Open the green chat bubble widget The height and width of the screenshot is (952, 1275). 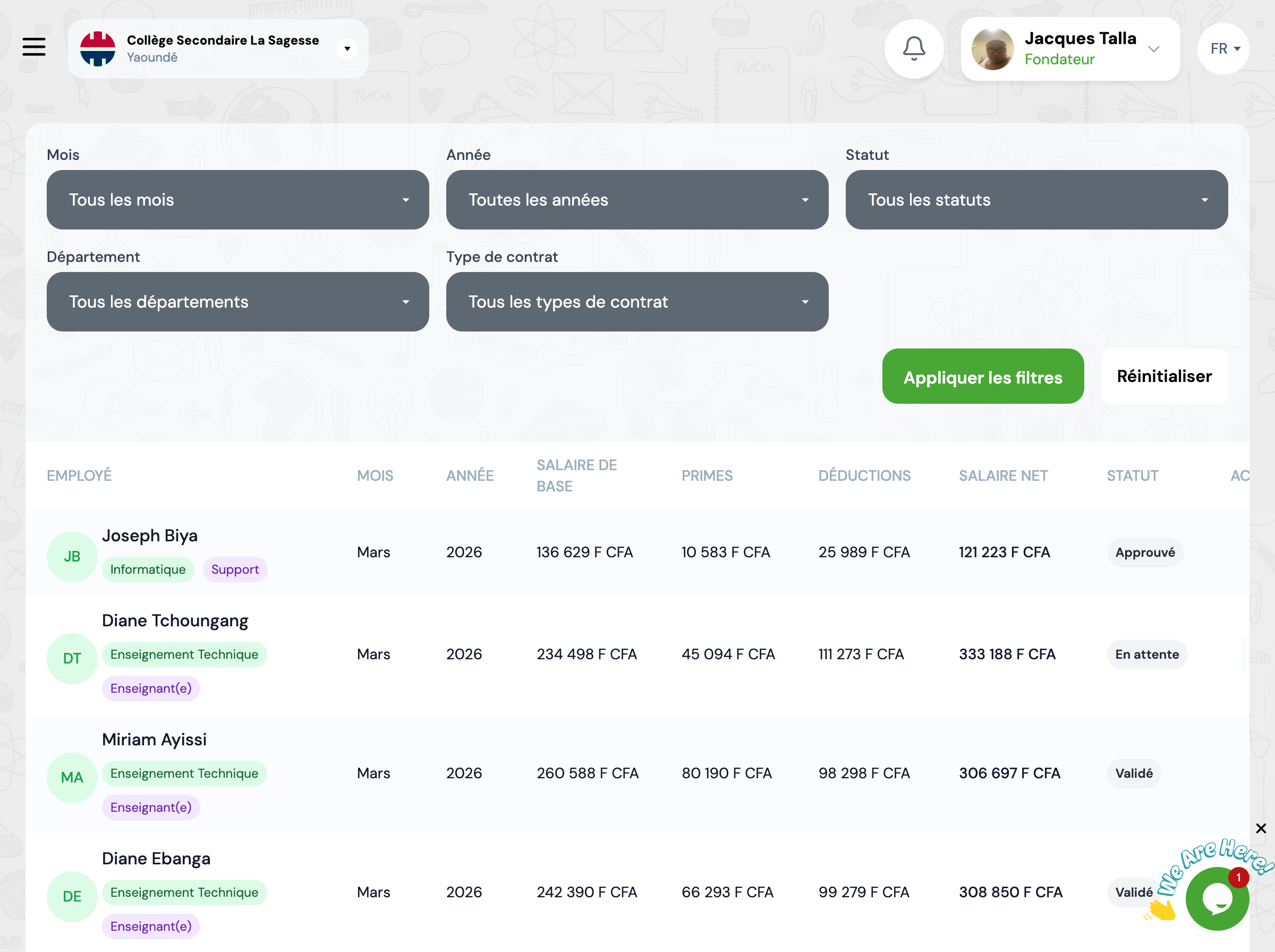click(1217, 898)
